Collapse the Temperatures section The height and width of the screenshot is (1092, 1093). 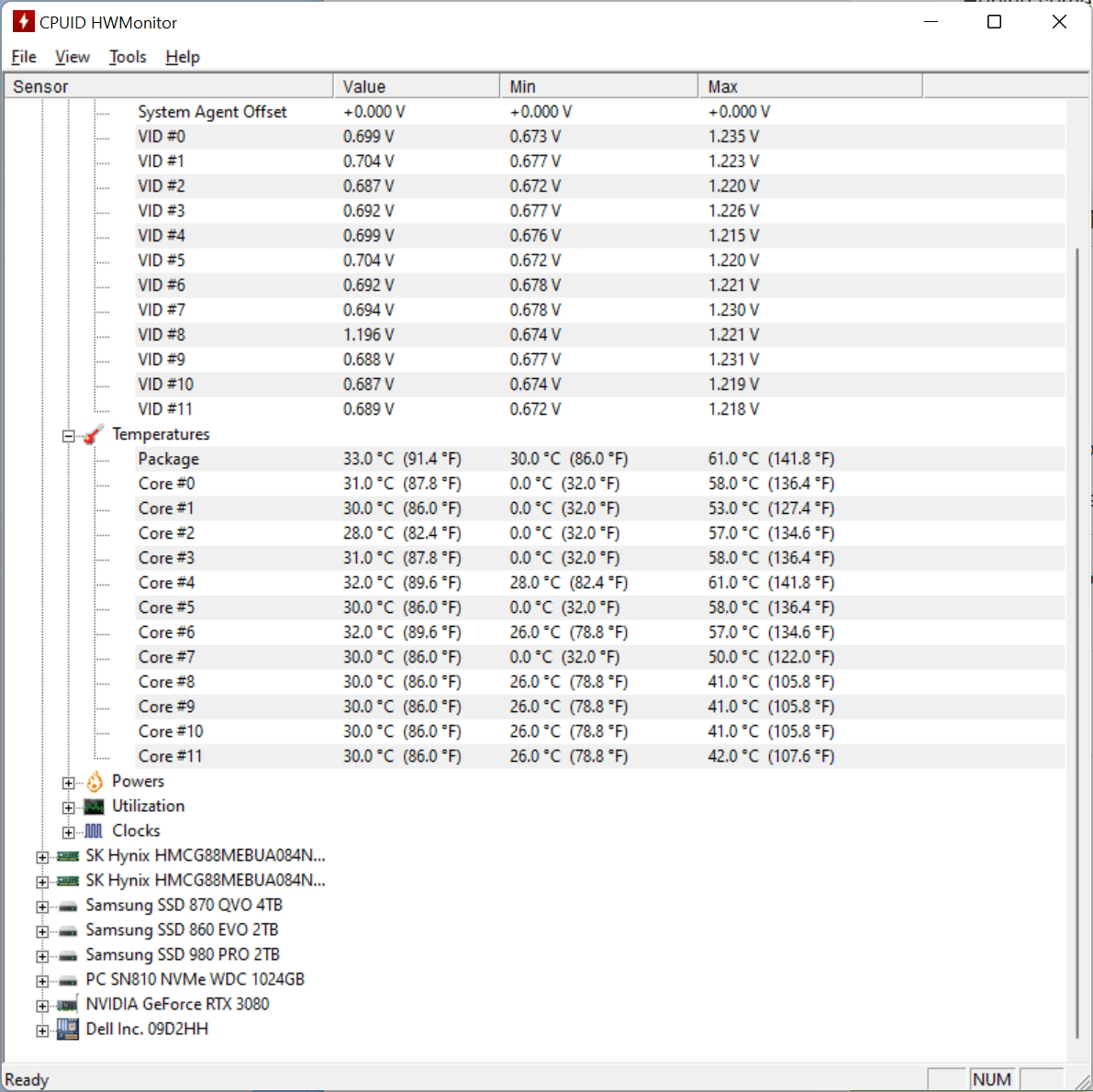pos(68,436)
